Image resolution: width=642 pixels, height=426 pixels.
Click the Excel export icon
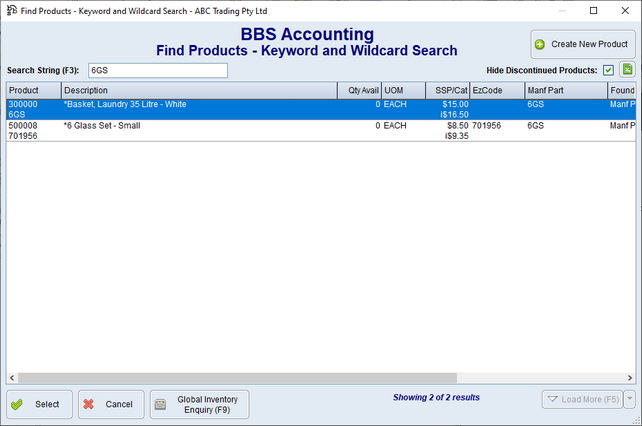point(627,70)
